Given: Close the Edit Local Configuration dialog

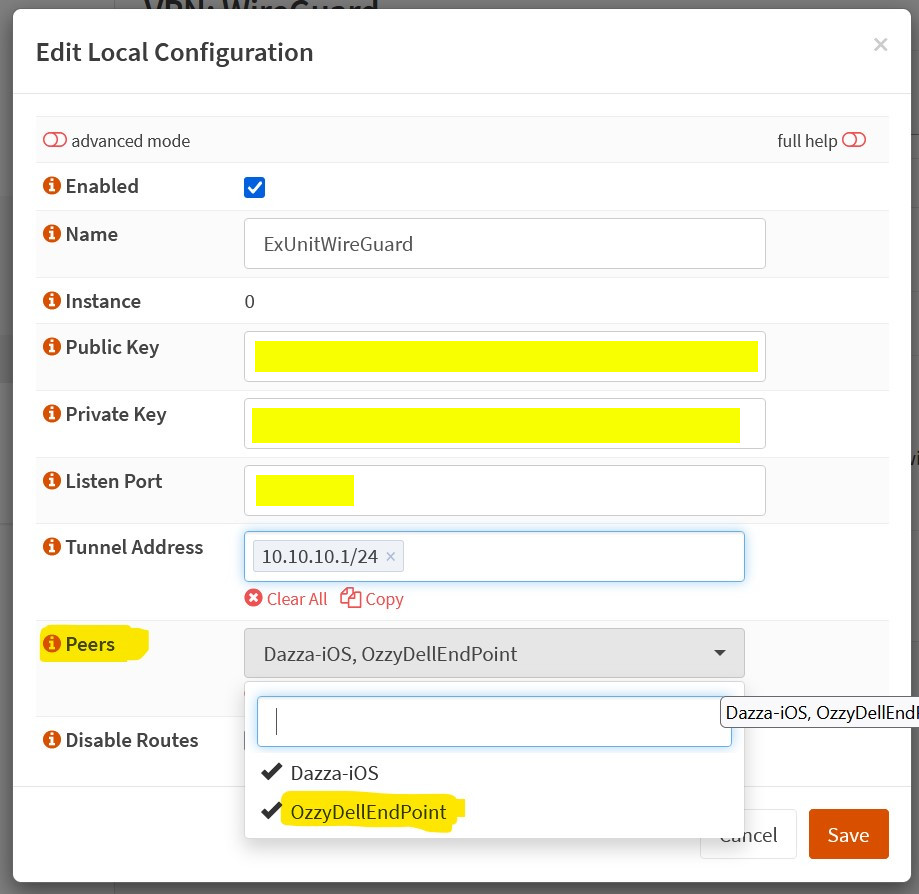Looking at the screenshot, I should tap(880, 45).
